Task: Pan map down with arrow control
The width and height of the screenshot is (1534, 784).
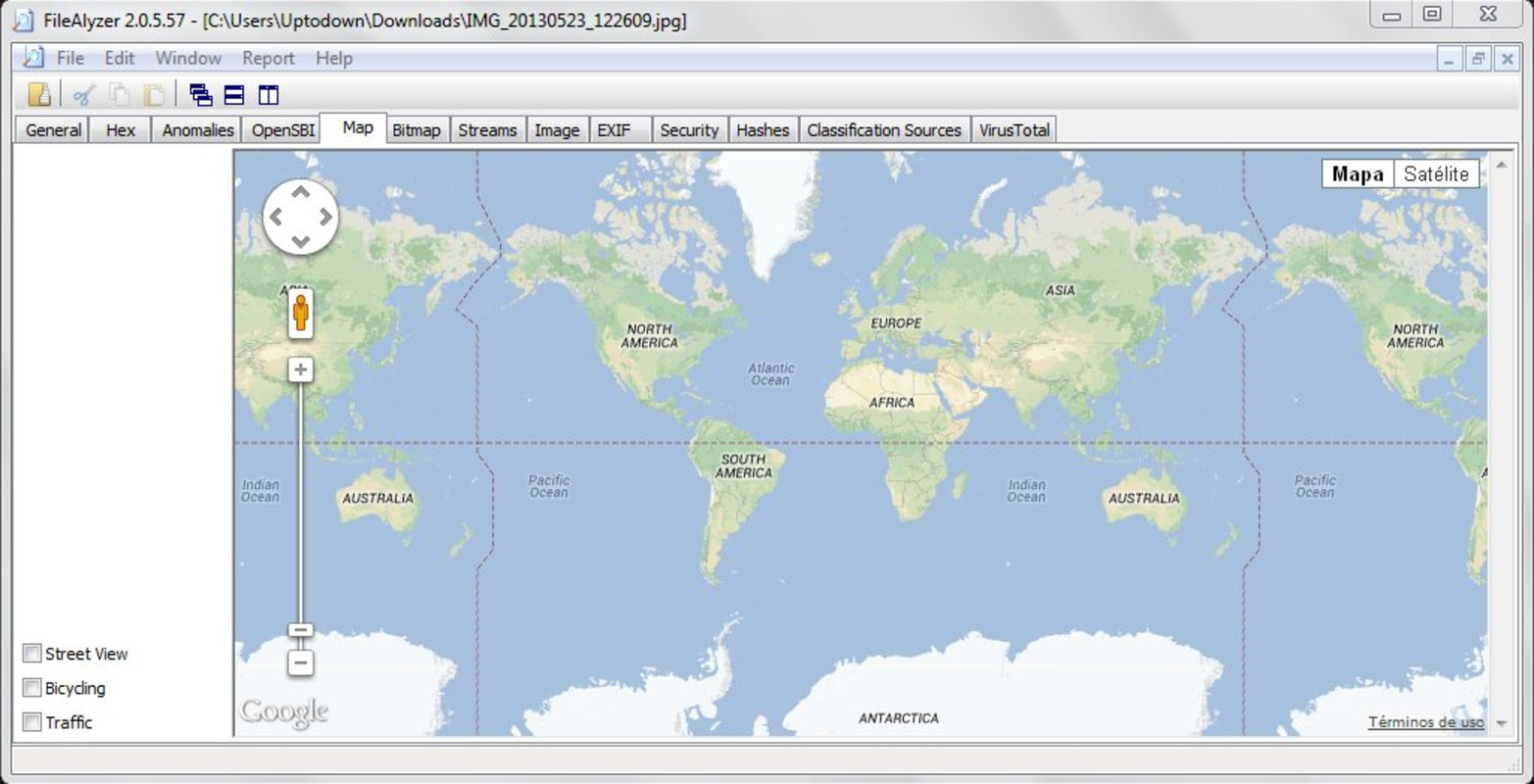Action: tap(301, 241)
